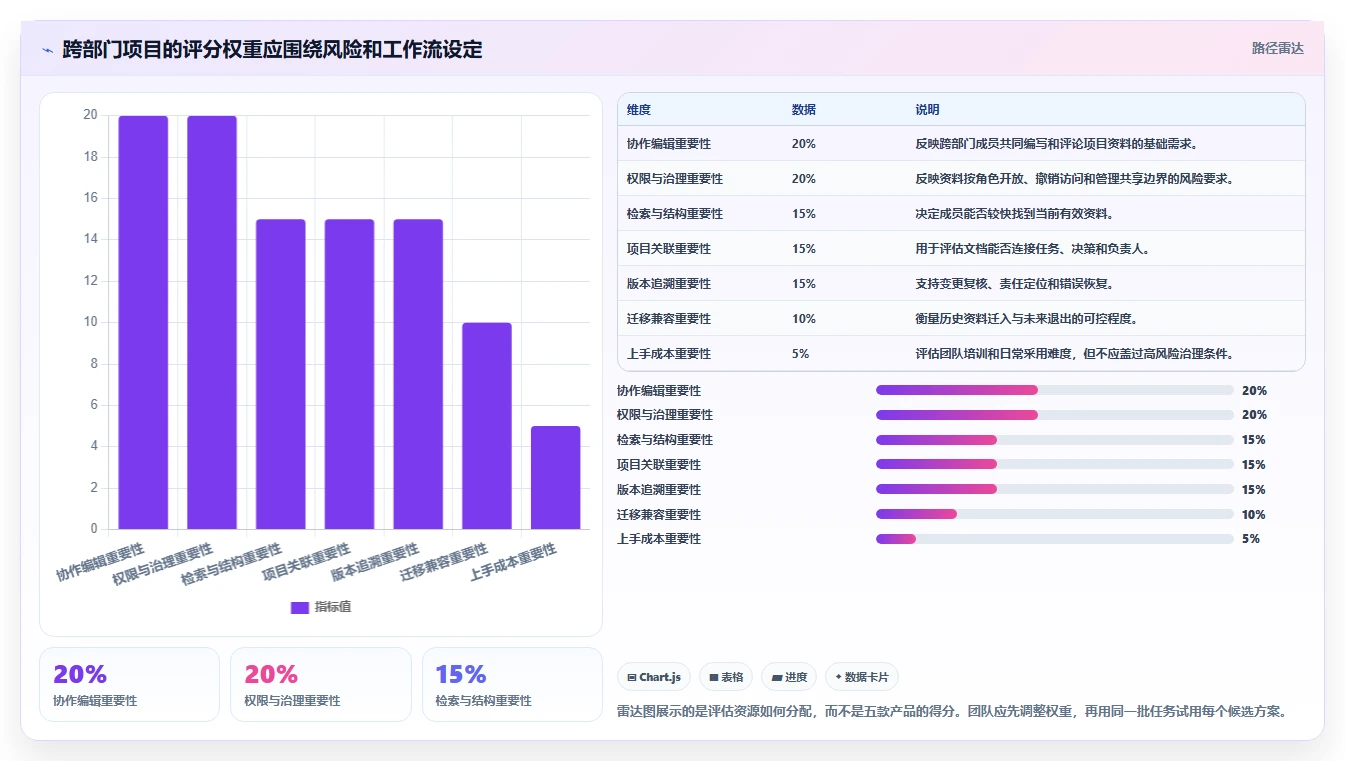Click table cell 项目关联重要性

click(x=669, y=249)
